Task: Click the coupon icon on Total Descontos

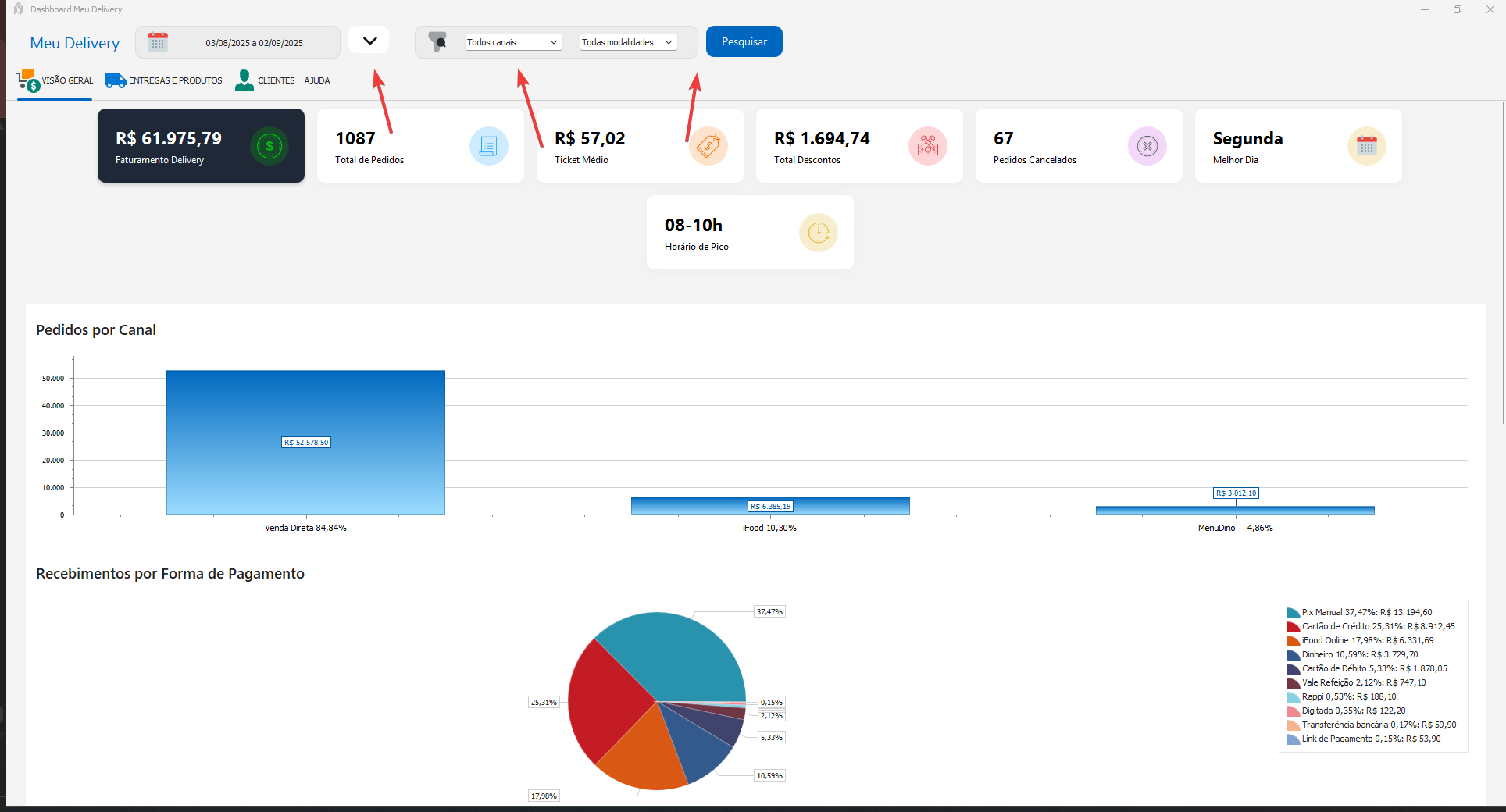Action: point(927,146)
